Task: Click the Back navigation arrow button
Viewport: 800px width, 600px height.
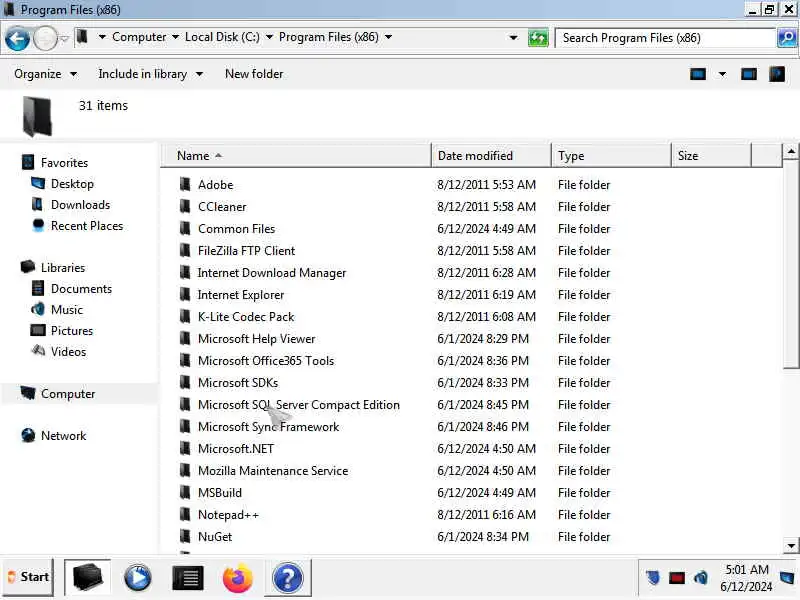Action: [17, 38]
